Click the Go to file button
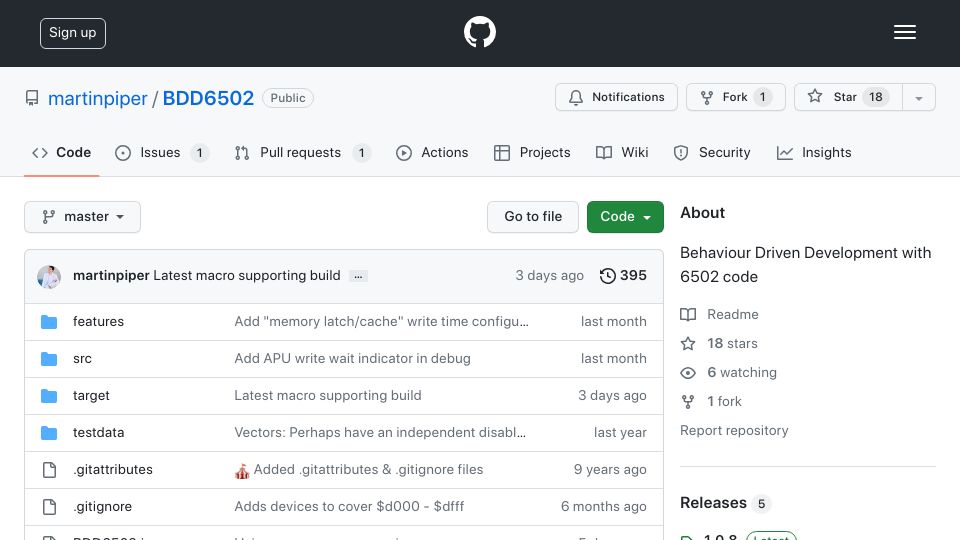 [533, 217]
